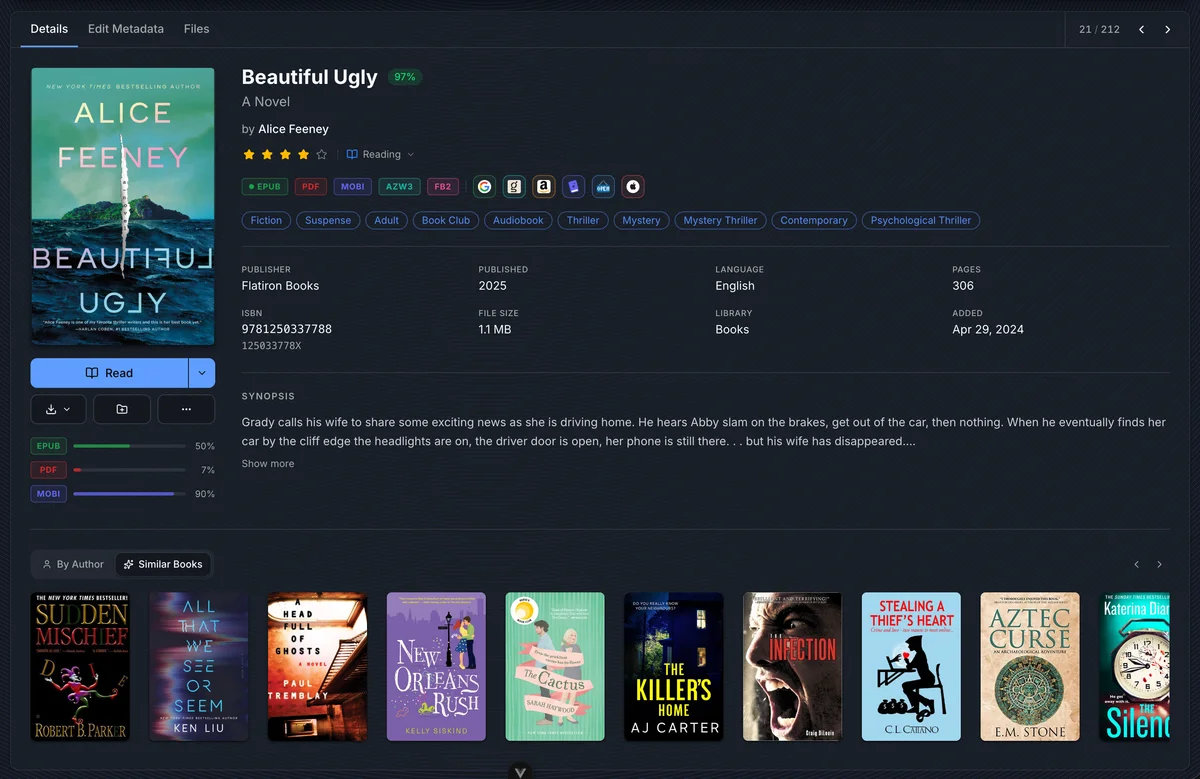The width and height of the screenshot is (1200, 779).
Task: Click the second rating star
Action: 267,155
